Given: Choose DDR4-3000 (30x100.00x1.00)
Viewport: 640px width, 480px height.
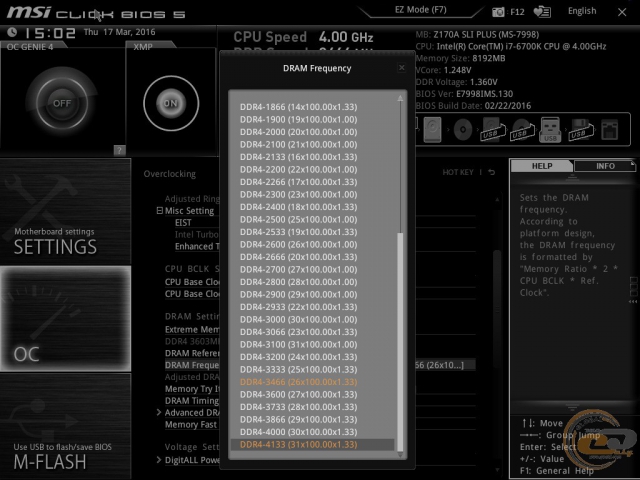Looking at the screenshot, I should pos(298,320).
